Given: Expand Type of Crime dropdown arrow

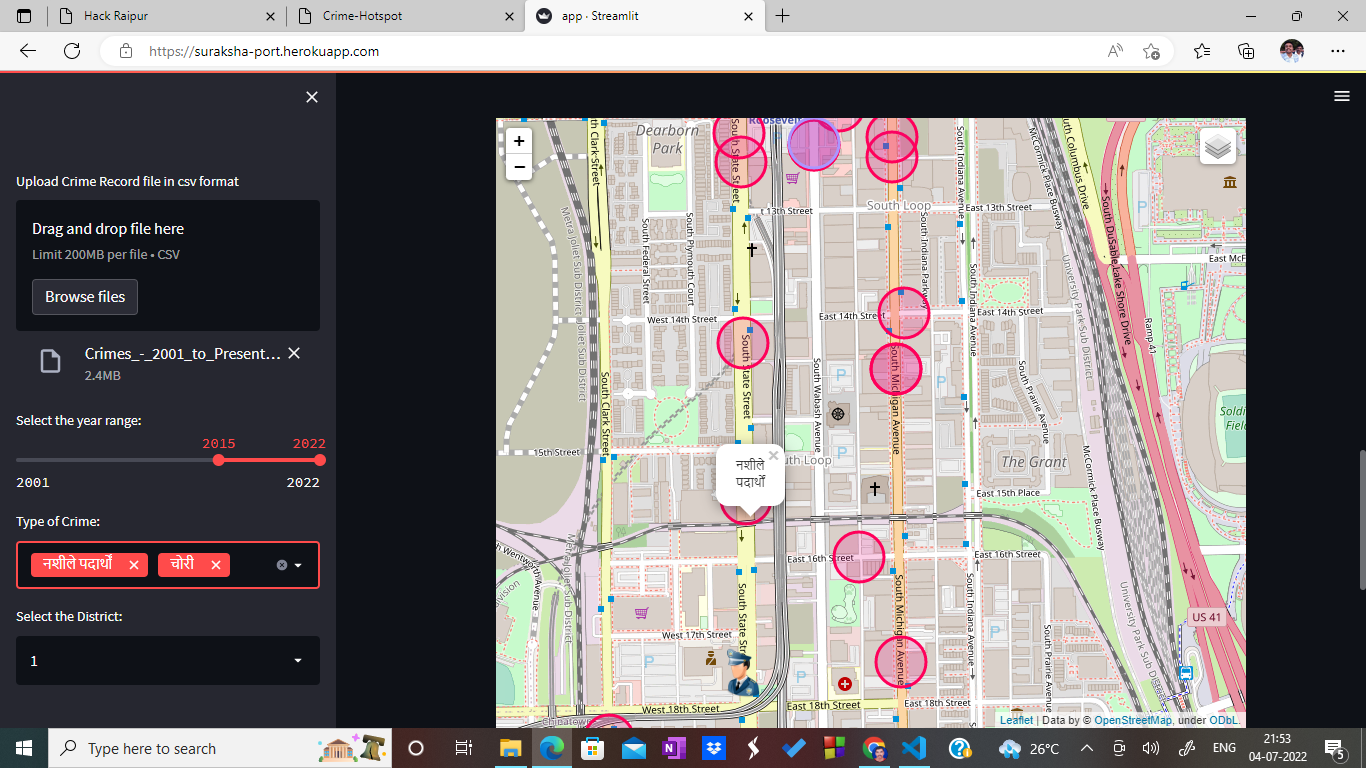Looking at the screenshot, I should (298, 565).
